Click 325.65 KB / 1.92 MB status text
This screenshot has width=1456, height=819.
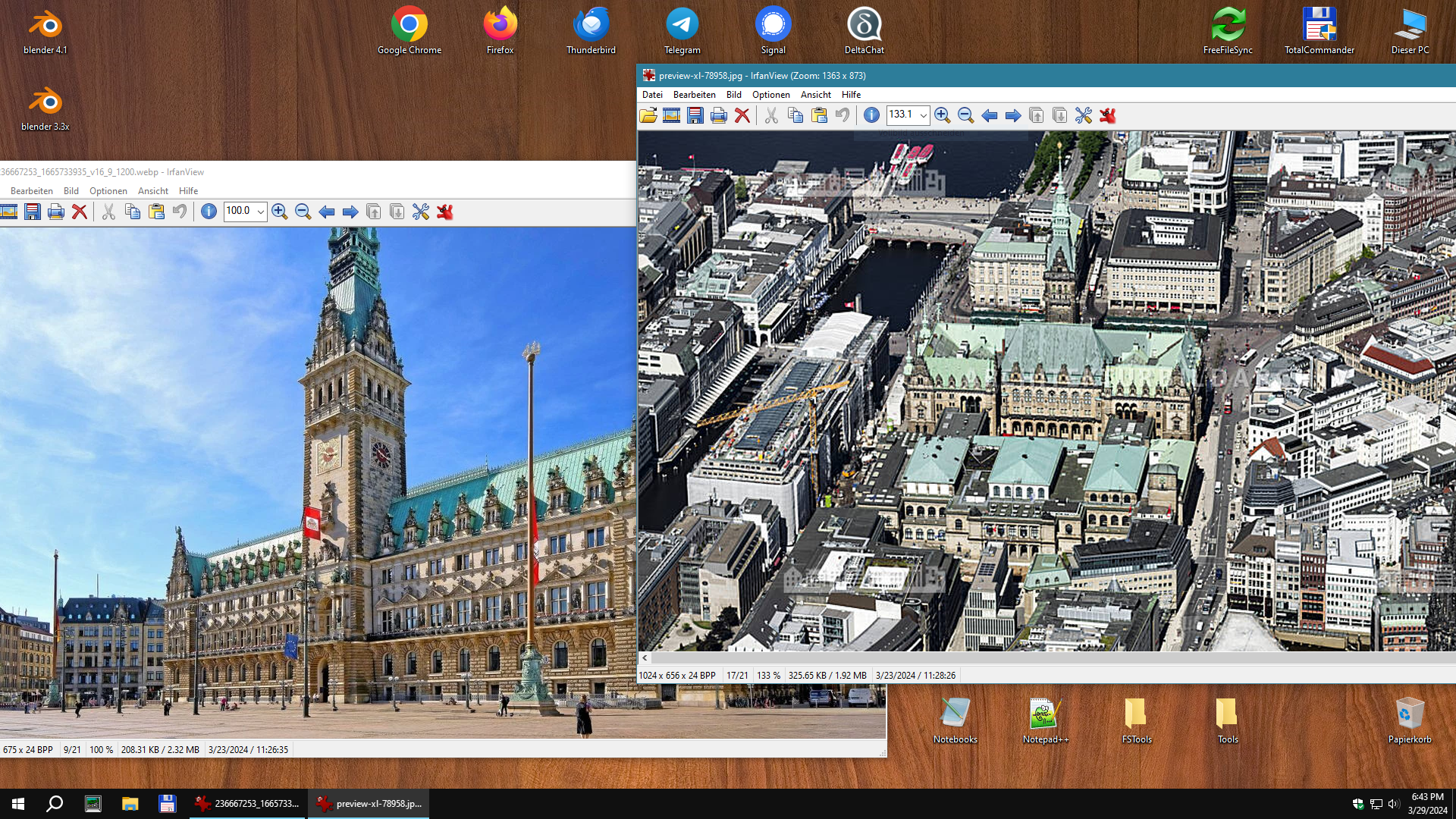pyautogui.click(x=827, y=675)
